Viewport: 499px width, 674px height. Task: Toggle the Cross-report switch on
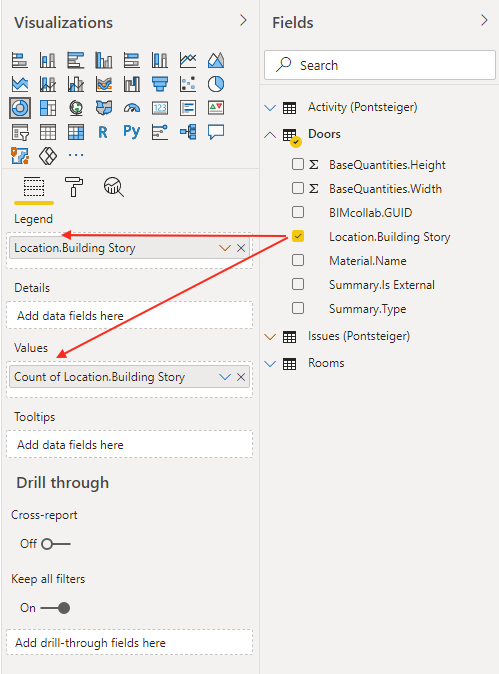click(55, 544)
